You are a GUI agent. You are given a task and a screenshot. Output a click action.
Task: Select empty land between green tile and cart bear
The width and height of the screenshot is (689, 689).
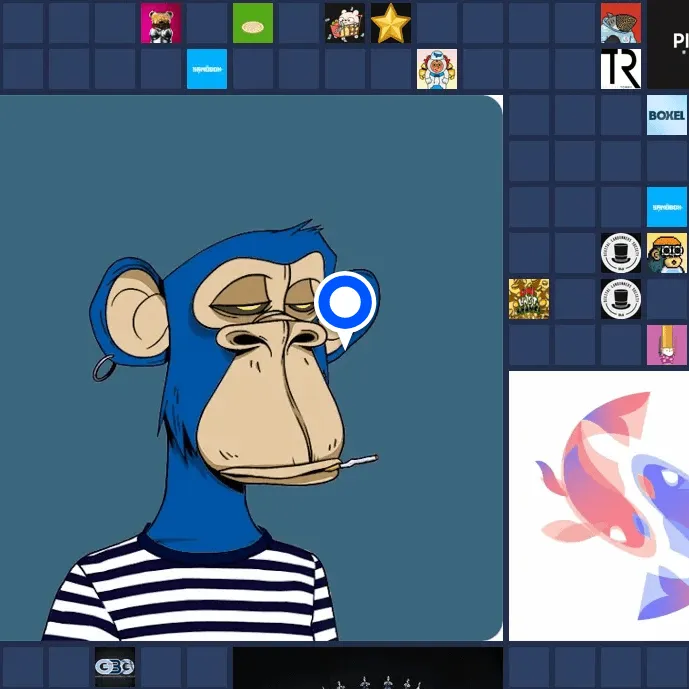click(299, 23)
